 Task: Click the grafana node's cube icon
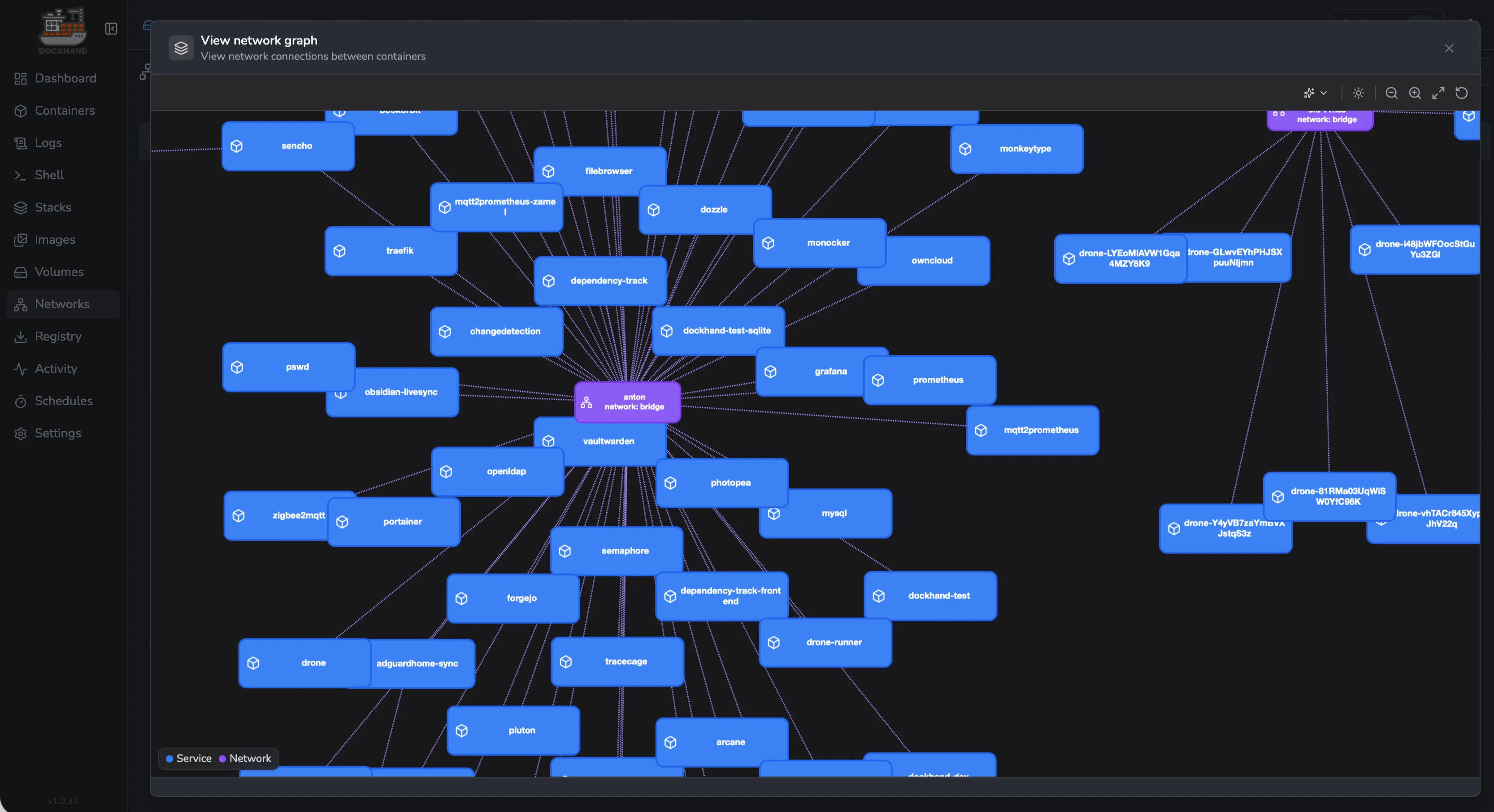point(770,371)
